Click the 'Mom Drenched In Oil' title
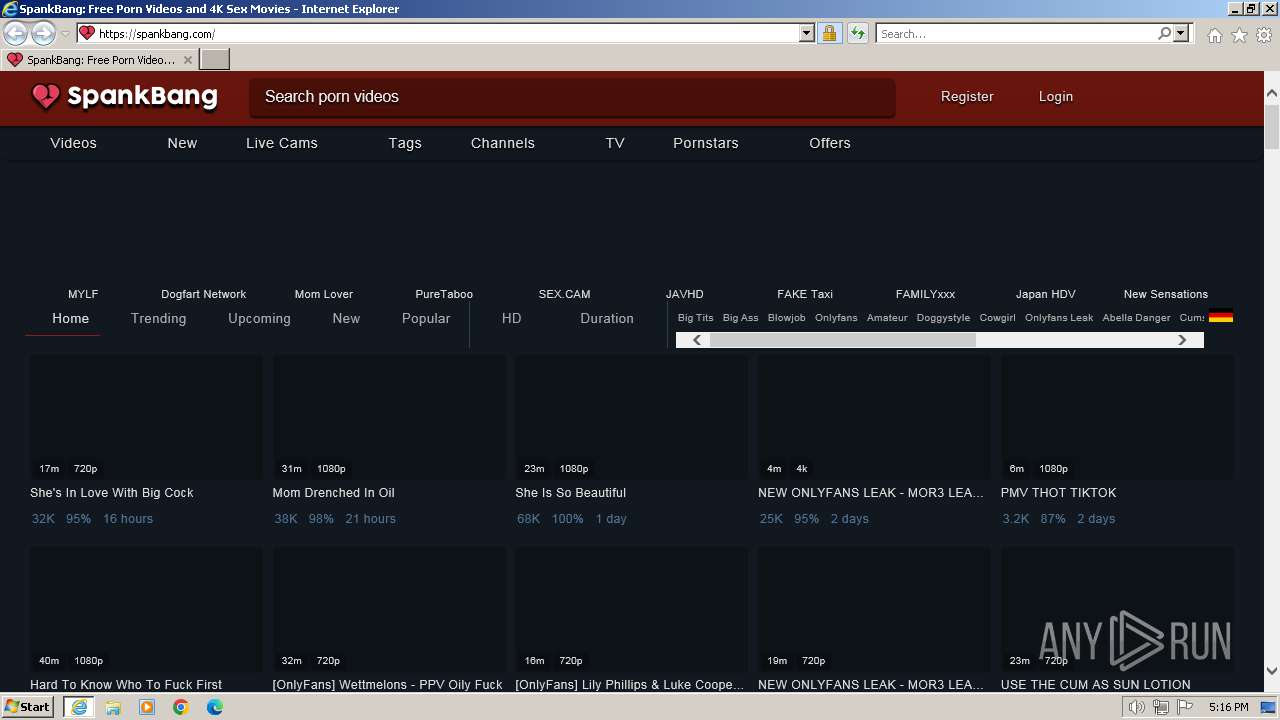The width and height of the screenshot is (1280, 720). [x=334, y=493]
